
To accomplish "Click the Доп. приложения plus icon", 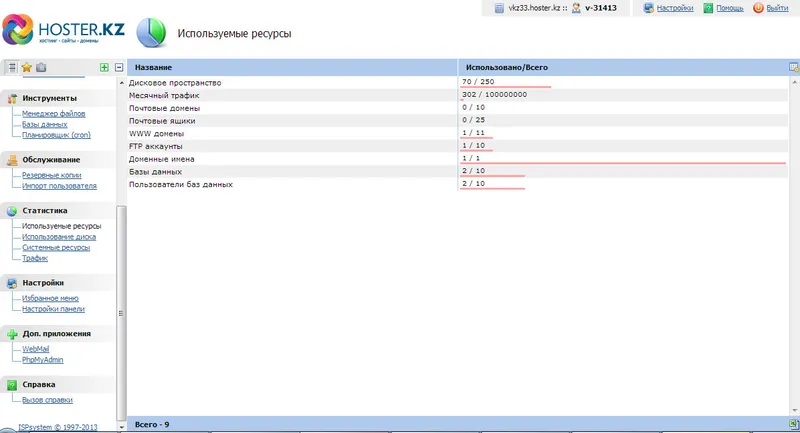I will (12, 334).
